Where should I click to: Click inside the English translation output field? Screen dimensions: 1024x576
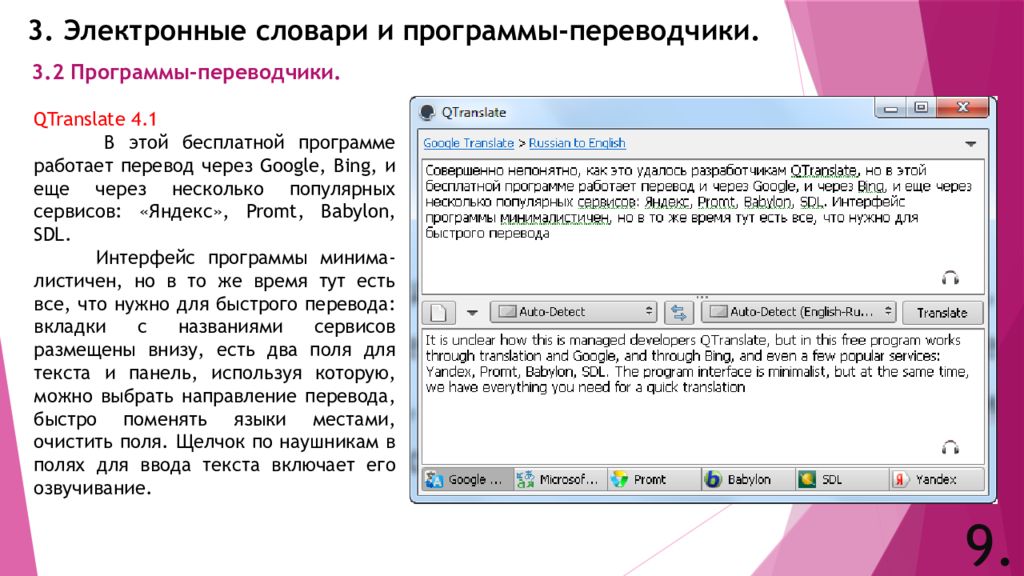(703, 396)
